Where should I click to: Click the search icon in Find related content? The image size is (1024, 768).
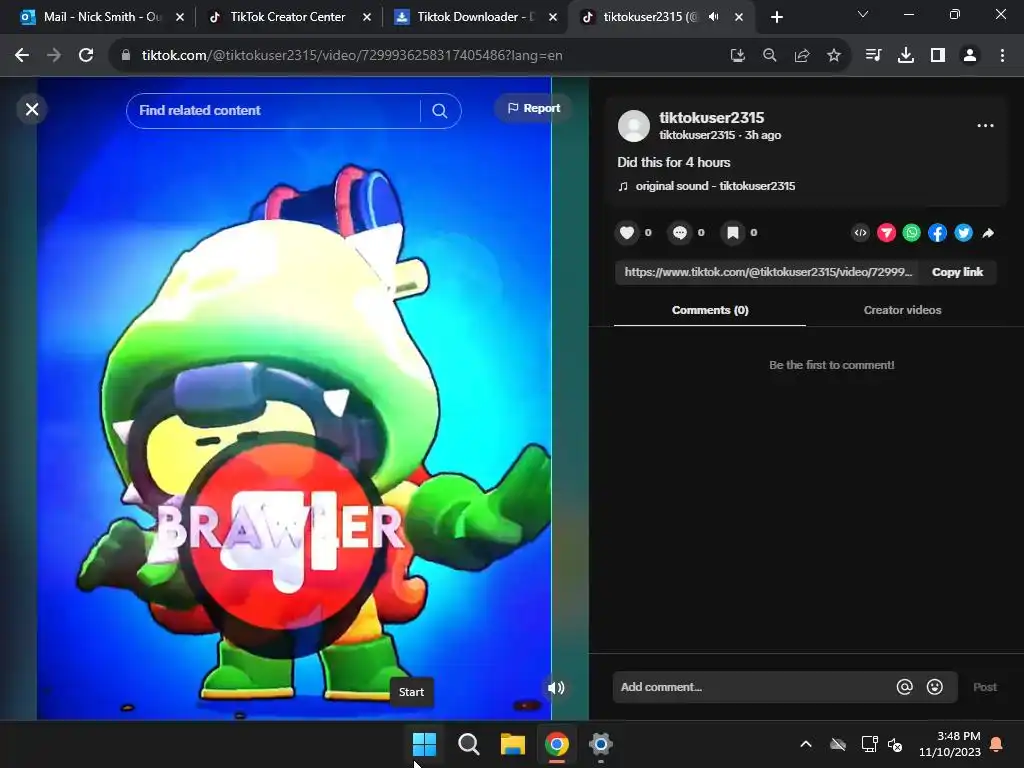click(x=440, y=111)
